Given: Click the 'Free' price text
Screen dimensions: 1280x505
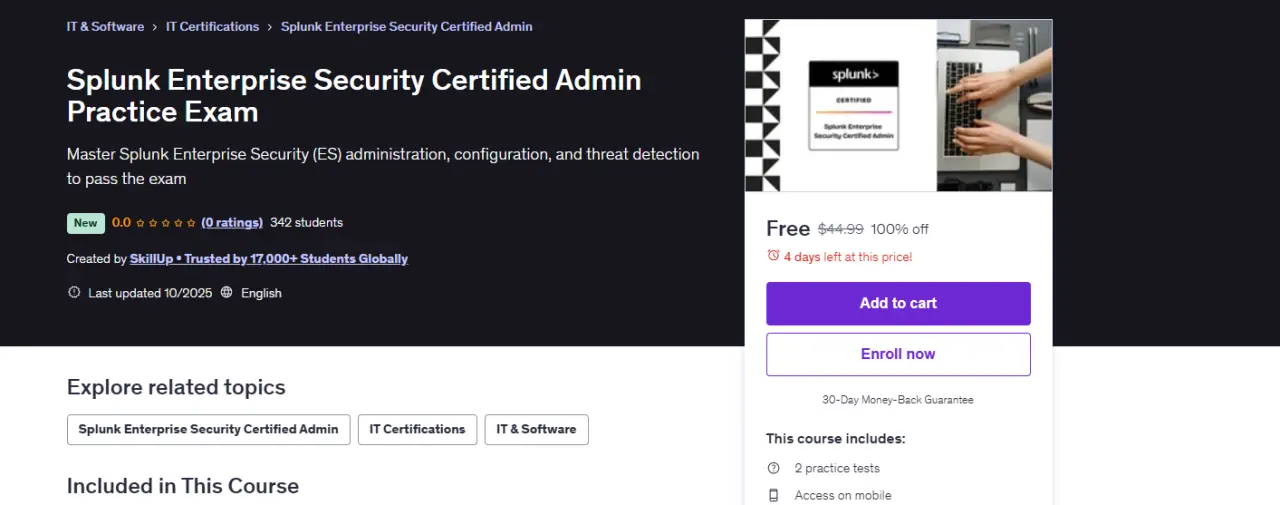Looking at the screenshot, I should click(x=788, y=228).
